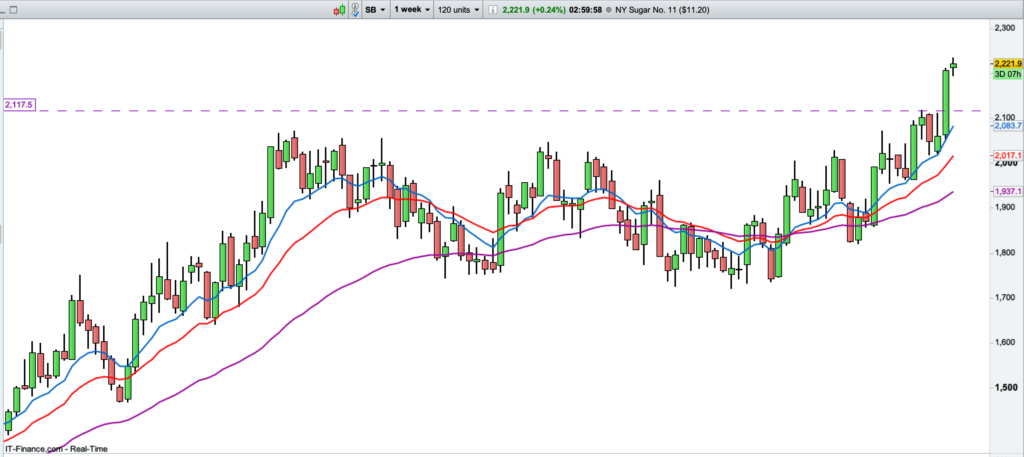Open the SB symbol dropdown
Screen dimensions: 1024x457
[x=376, y=9]
